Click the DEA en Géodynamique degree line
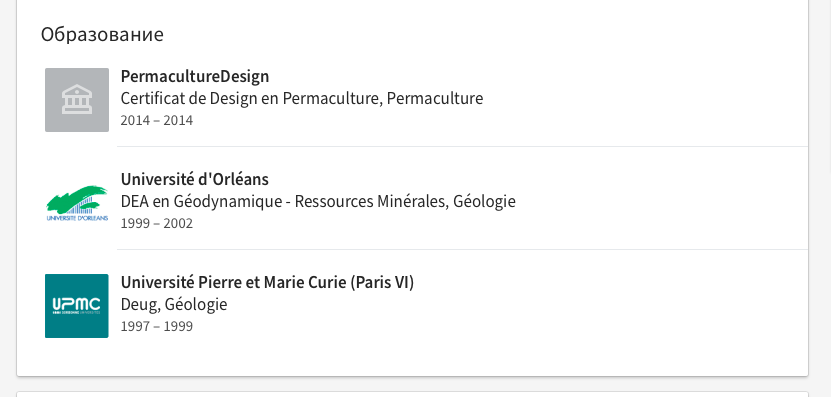831x397 pixels. 318,201
